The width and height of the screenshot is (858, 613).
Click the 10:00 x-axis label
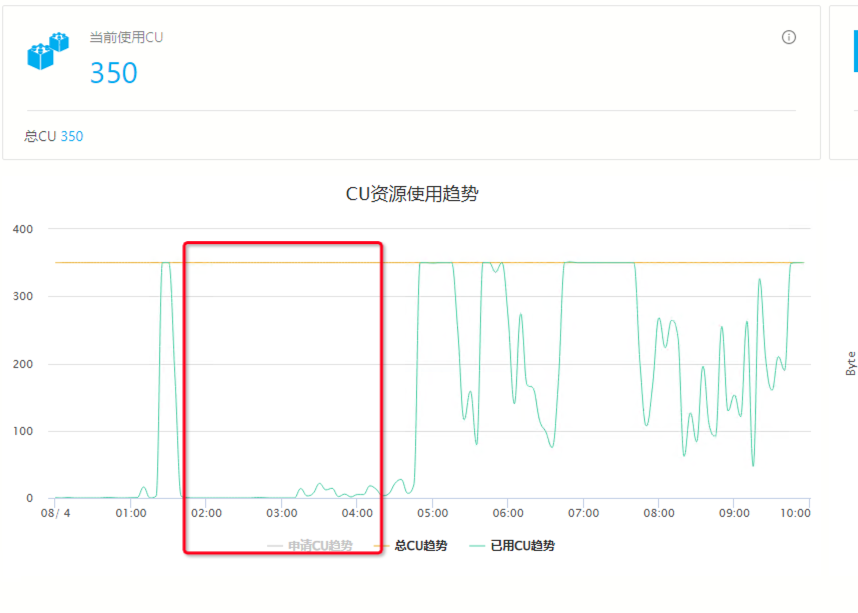795,513
